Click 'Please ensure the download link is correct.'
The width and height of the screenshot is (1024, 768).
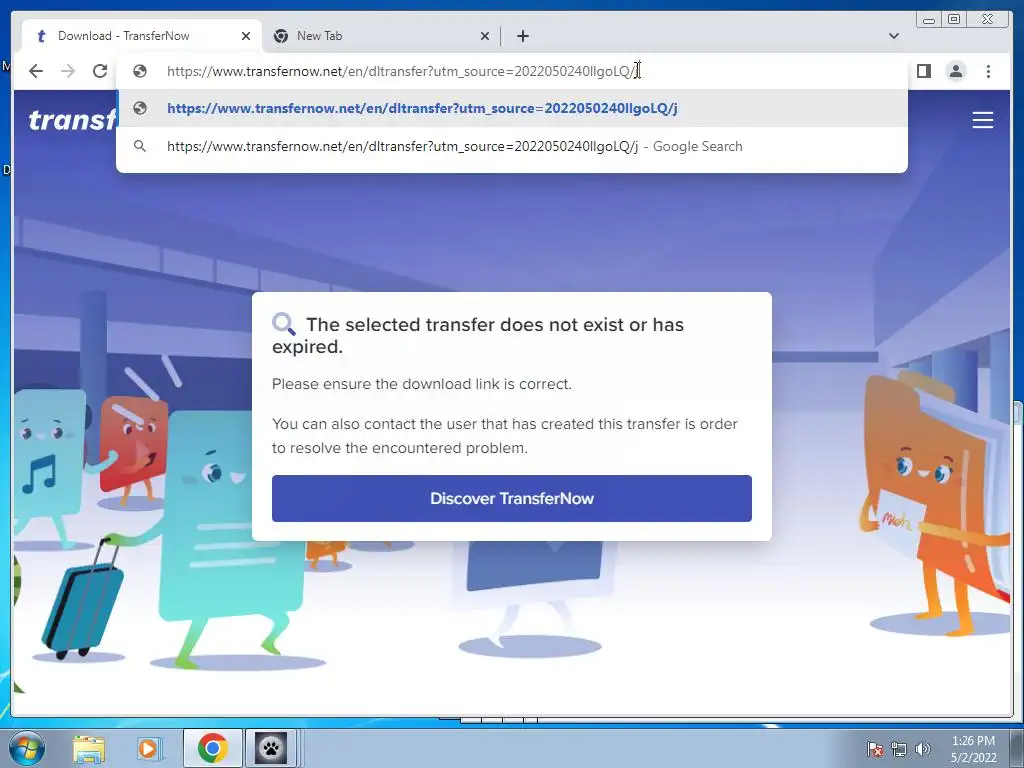point(422,384)
